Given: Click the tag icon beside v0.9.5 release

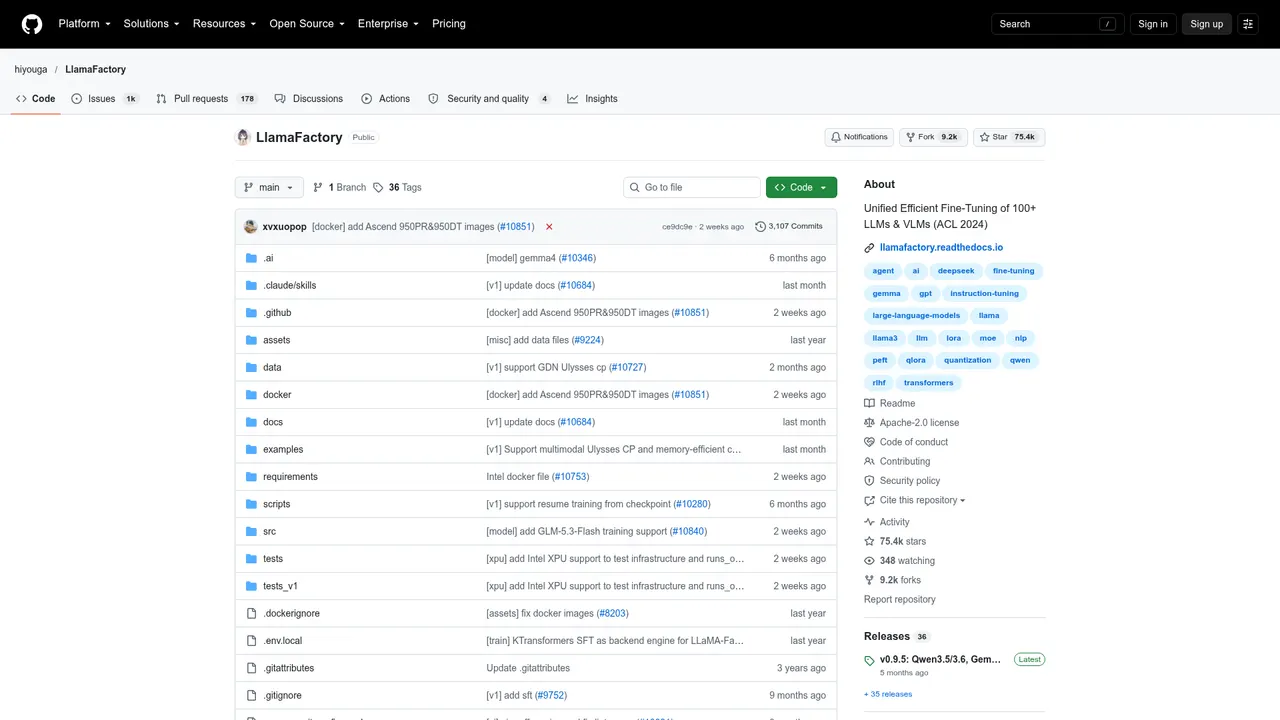Looking at the screenshot, I should tap(870, 661).
